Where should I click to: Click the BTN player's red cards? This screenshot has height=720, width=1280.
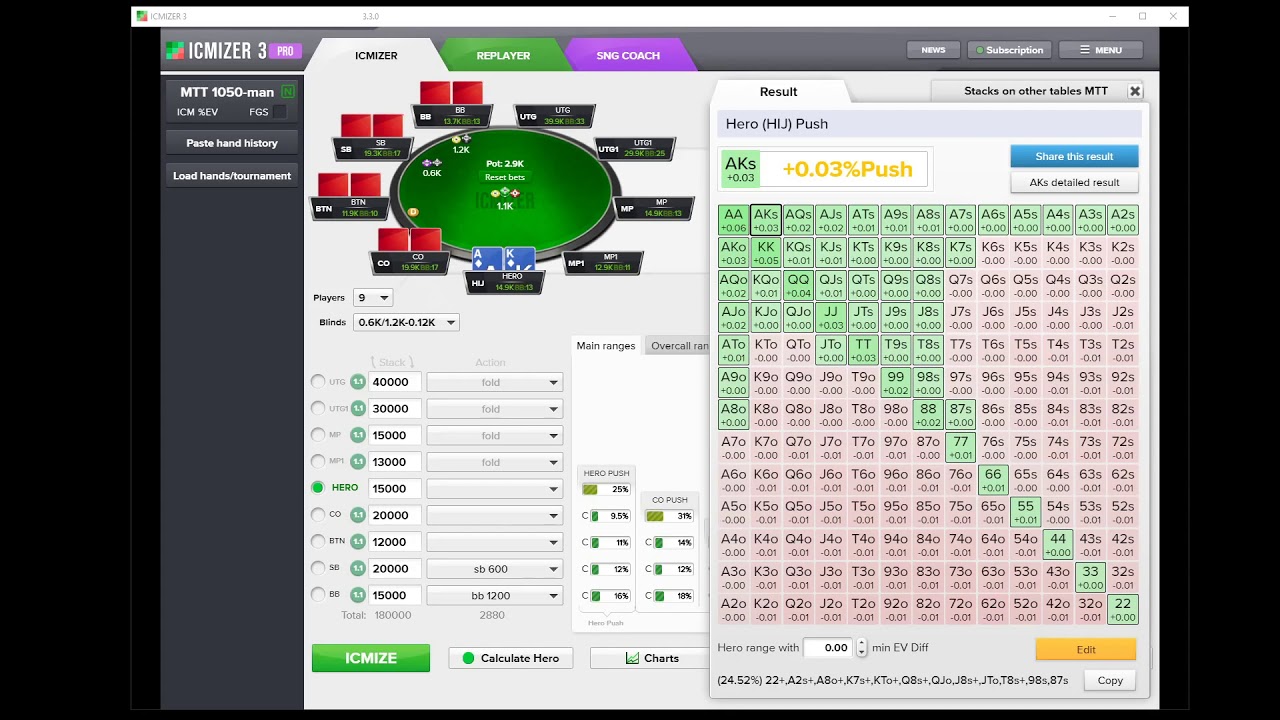click(x=349, y=185)
